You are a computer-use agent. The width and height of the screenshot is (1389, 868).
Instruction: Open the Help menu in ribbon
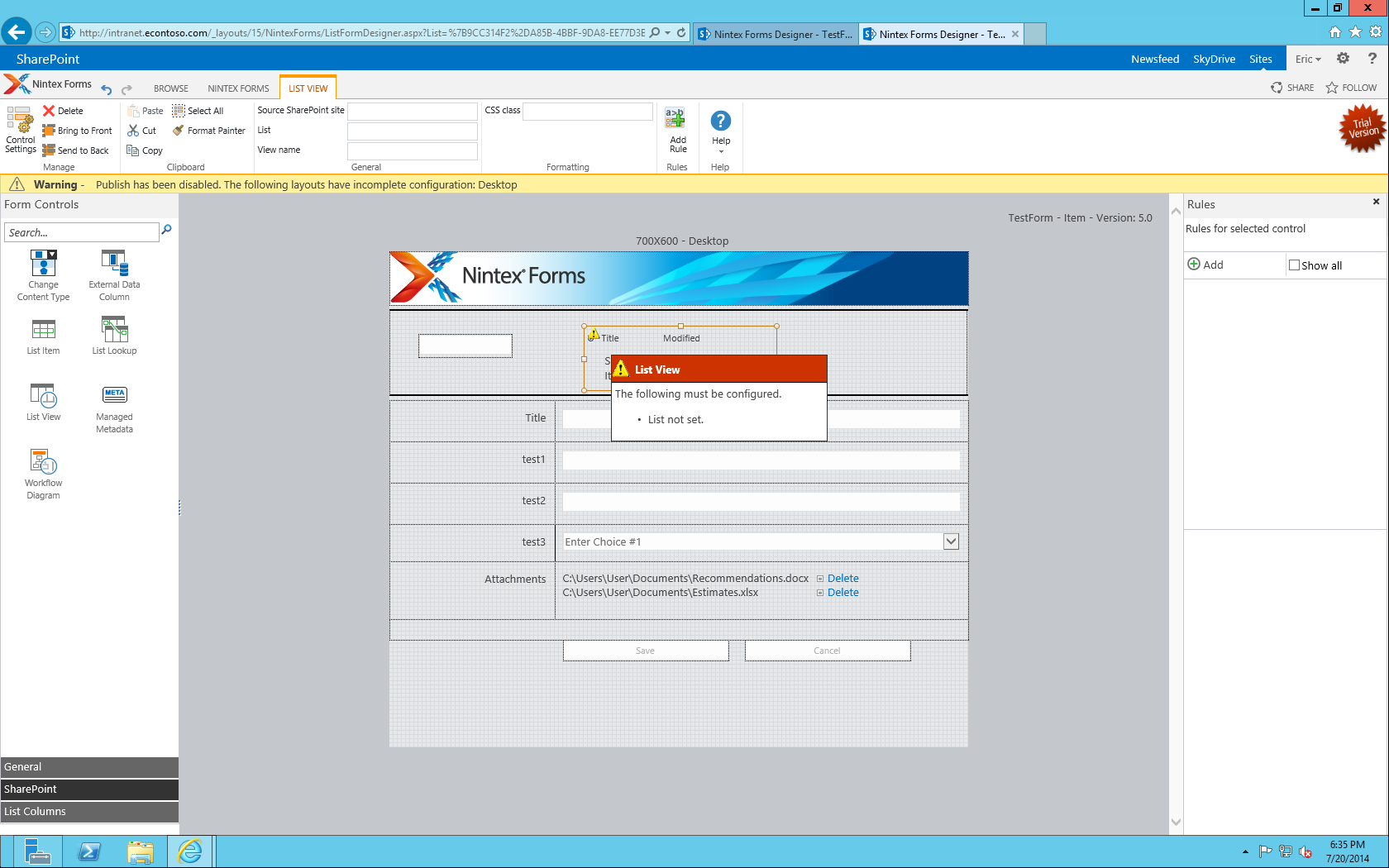click(x=721, y=132)
